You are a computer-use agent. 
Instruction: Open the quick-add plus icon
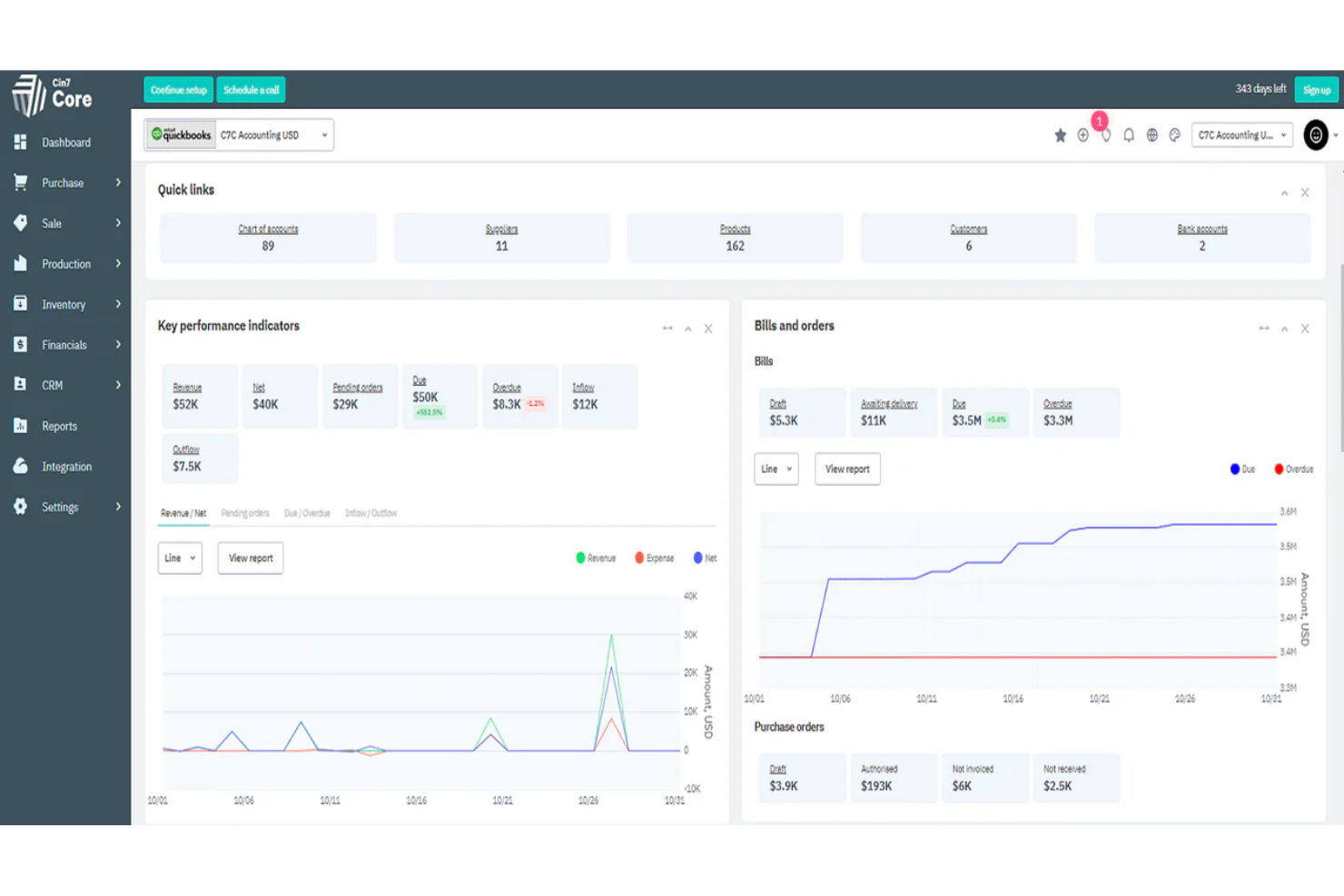tap(1082, 134)
